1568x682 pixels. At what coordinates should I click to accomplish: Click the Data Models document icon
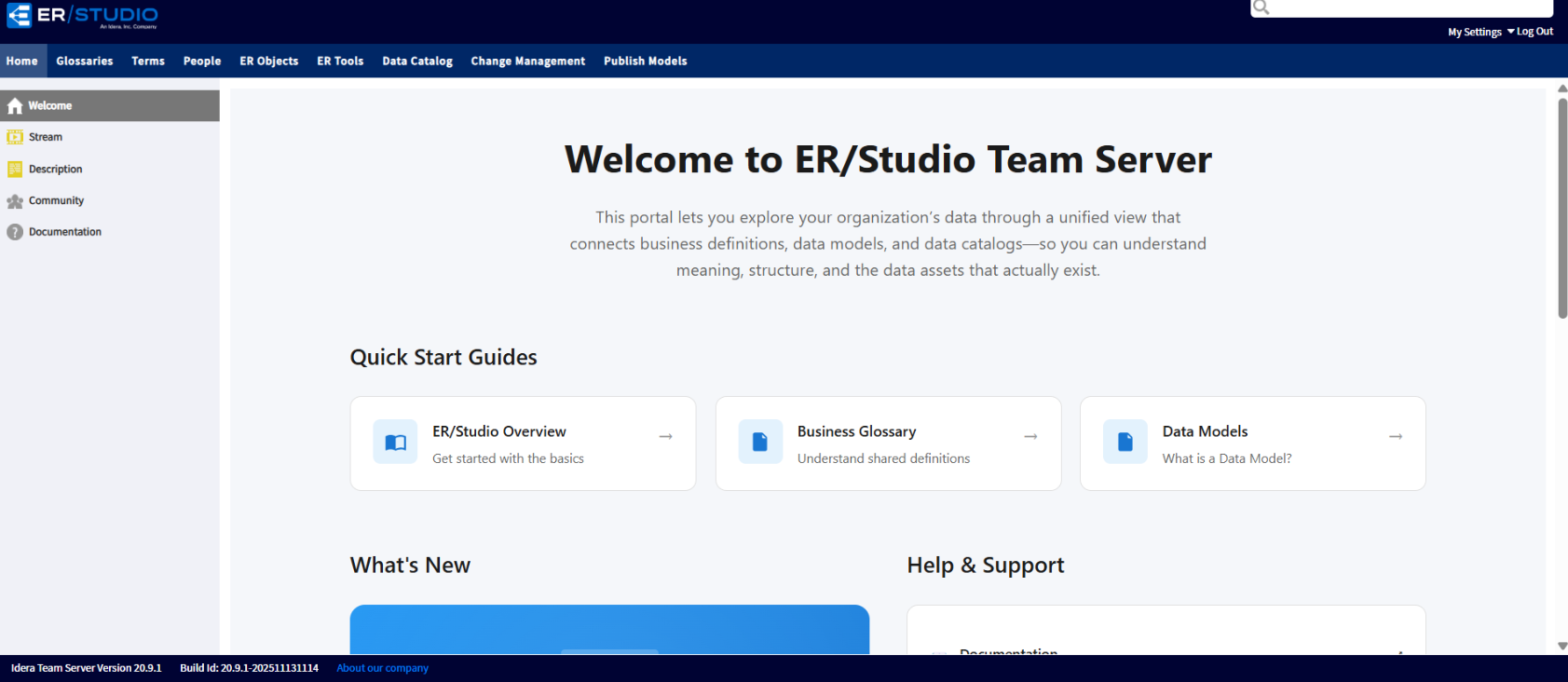pyautogui.click(x=1125, y=442)
